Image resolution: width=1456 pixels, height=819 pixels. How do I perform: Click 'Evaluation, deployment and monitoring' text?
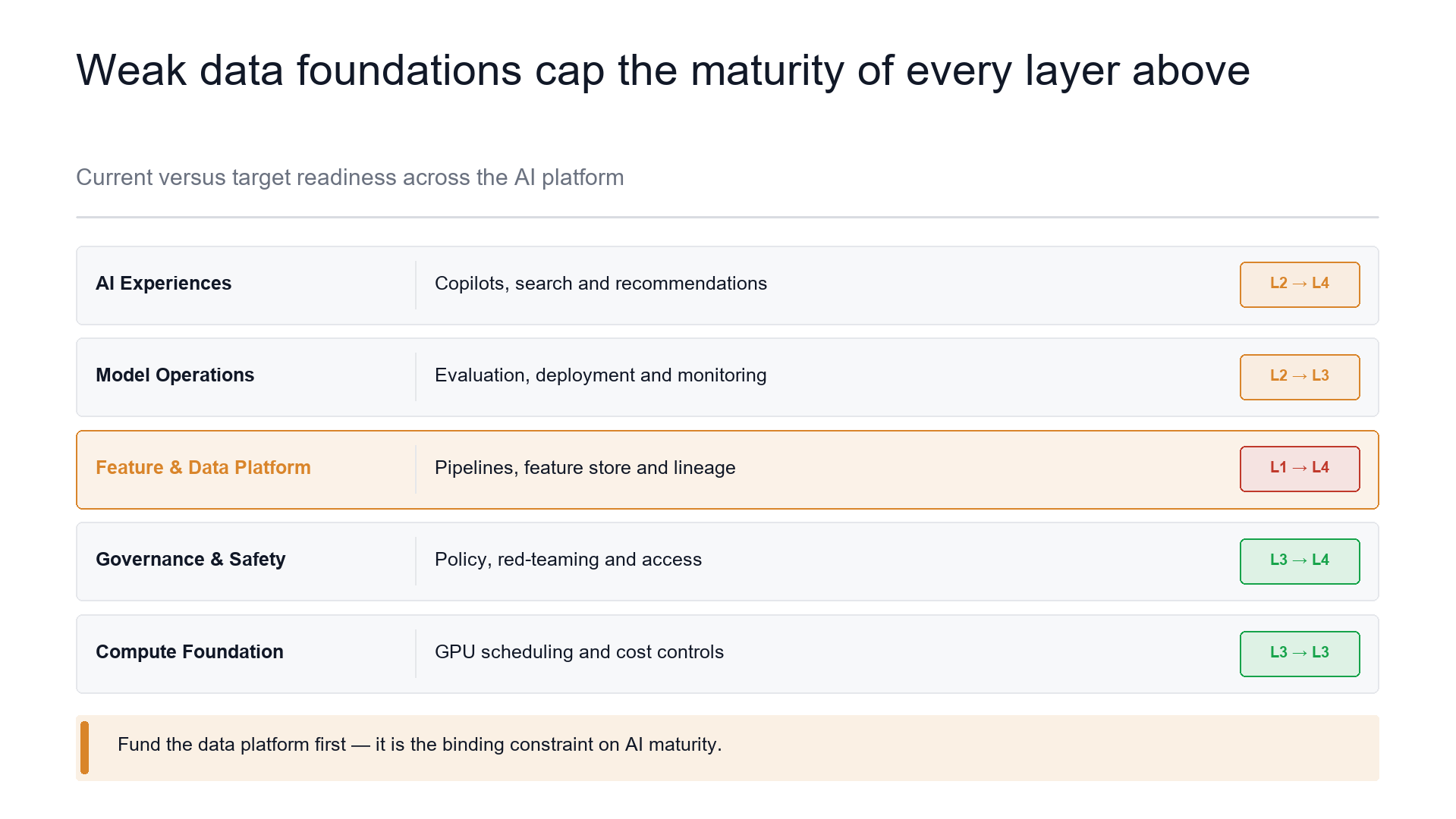click(601, 375)
